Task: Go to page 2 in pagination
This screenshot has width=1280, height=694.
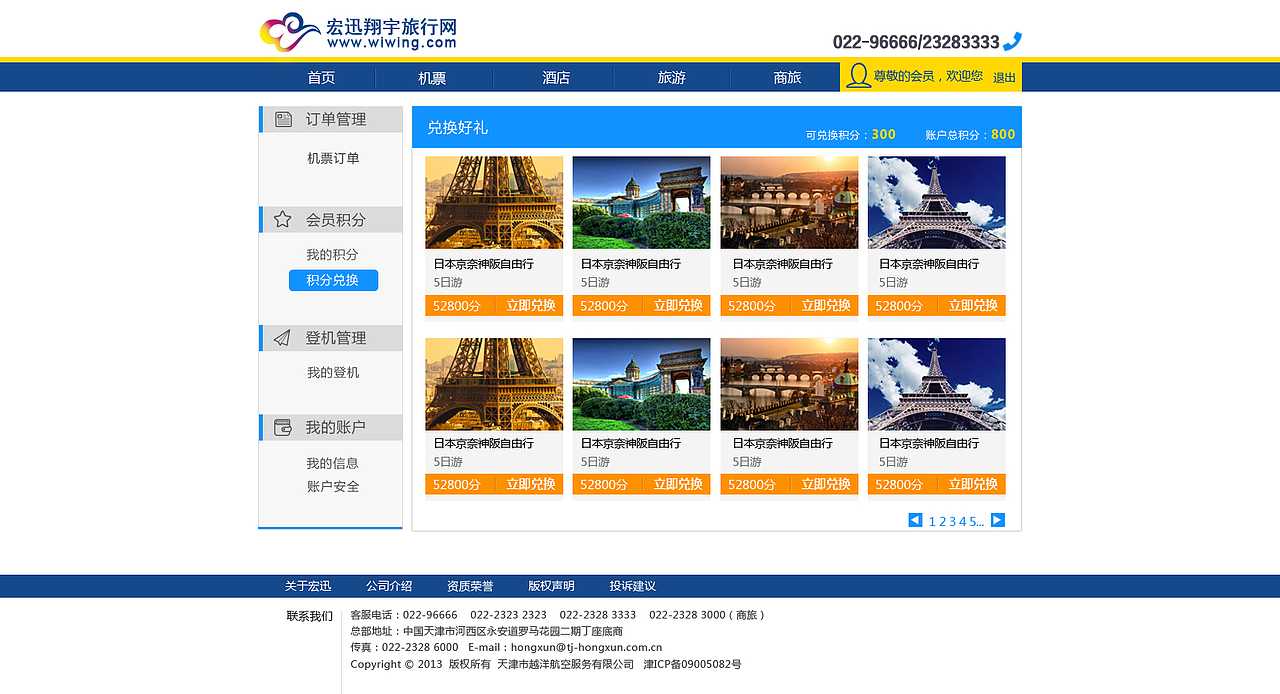Action: [943, 521]
